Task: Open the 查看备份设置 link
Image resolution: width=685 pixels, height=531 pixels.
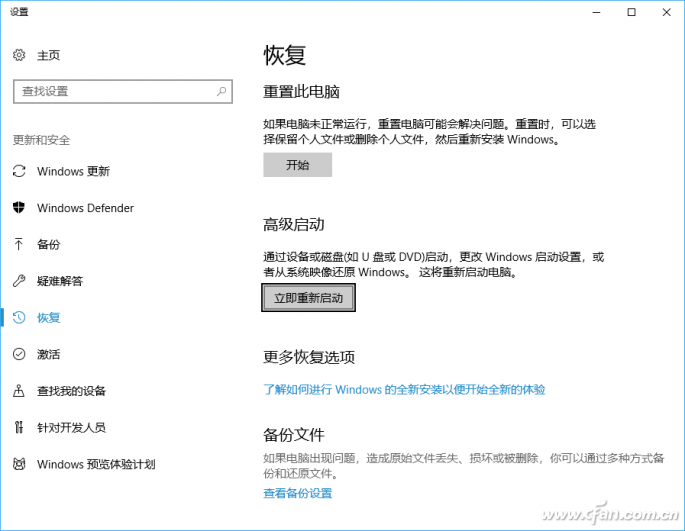Action: [x=298, y=493]
